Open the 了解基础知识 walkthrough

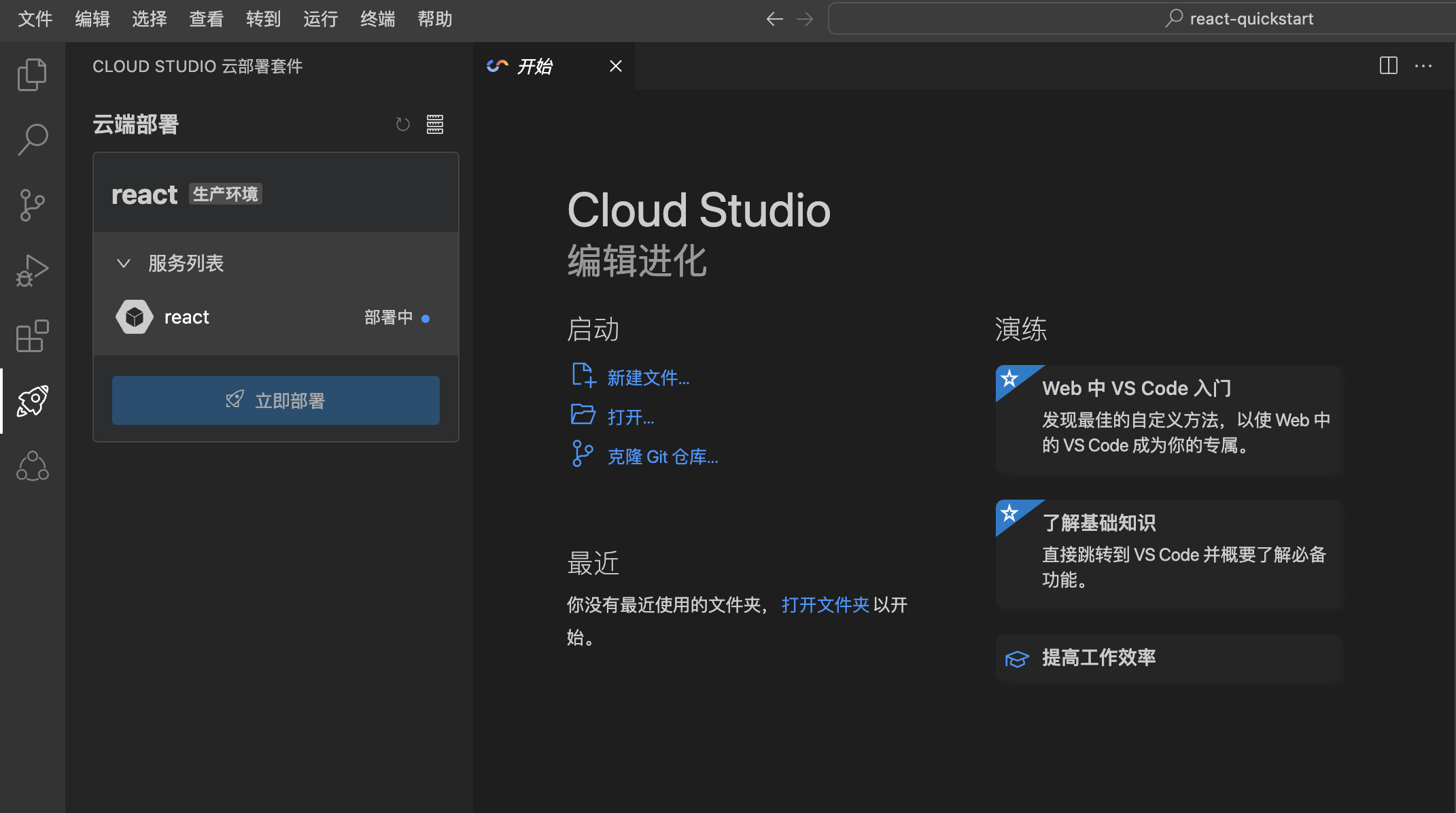[1168, 554]
